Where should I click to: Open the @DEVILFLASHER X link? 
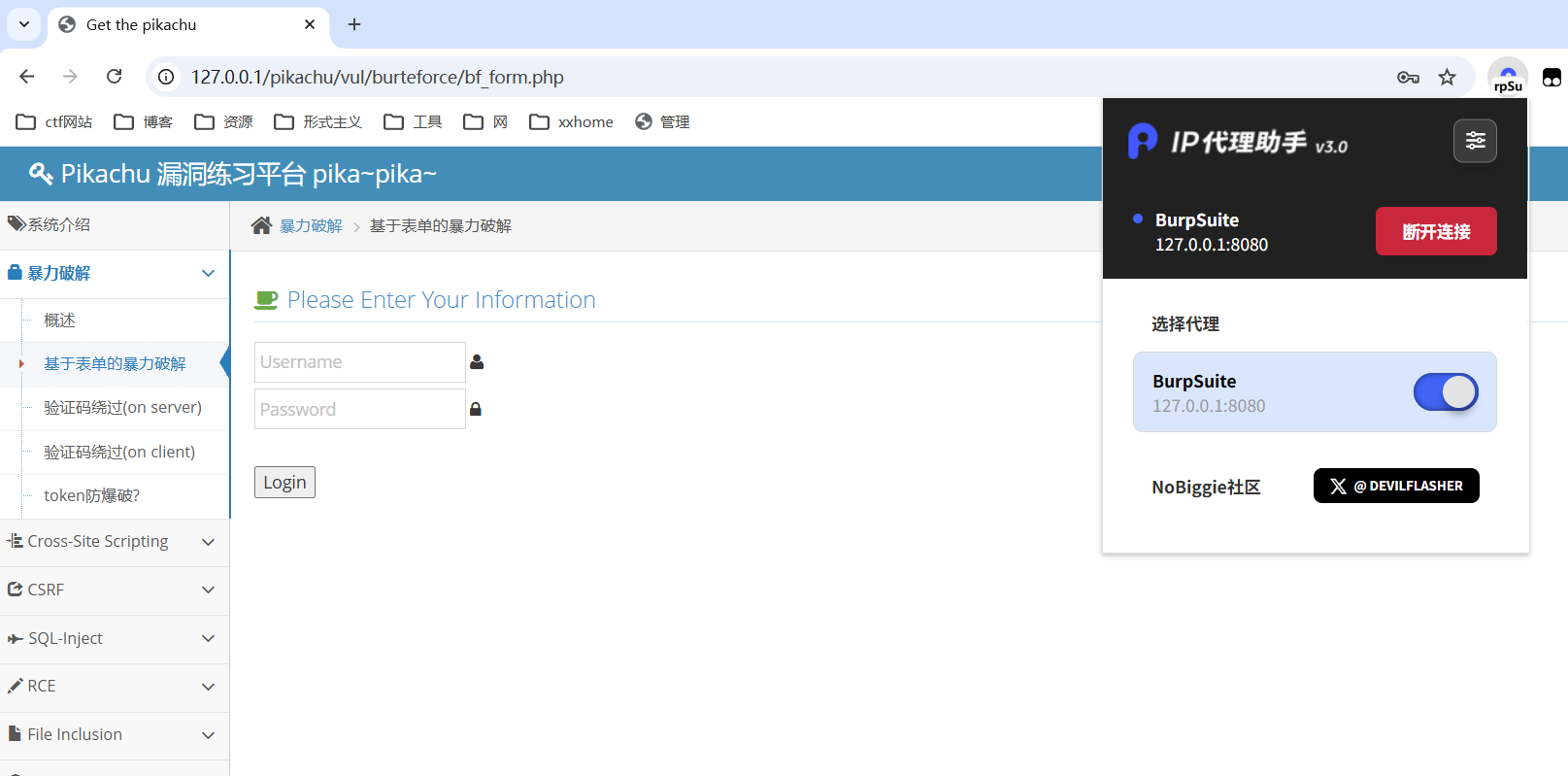click(x=1396, y=486)
